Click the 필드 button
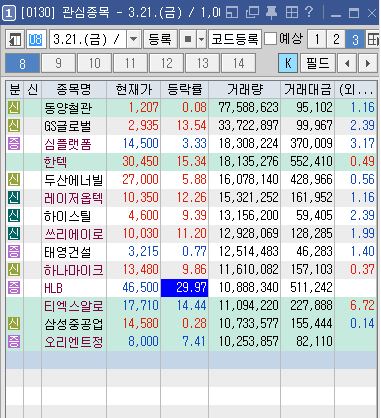The height and width of the screenshot is (418, 381). pyautogui.click(x=318, y=63)
